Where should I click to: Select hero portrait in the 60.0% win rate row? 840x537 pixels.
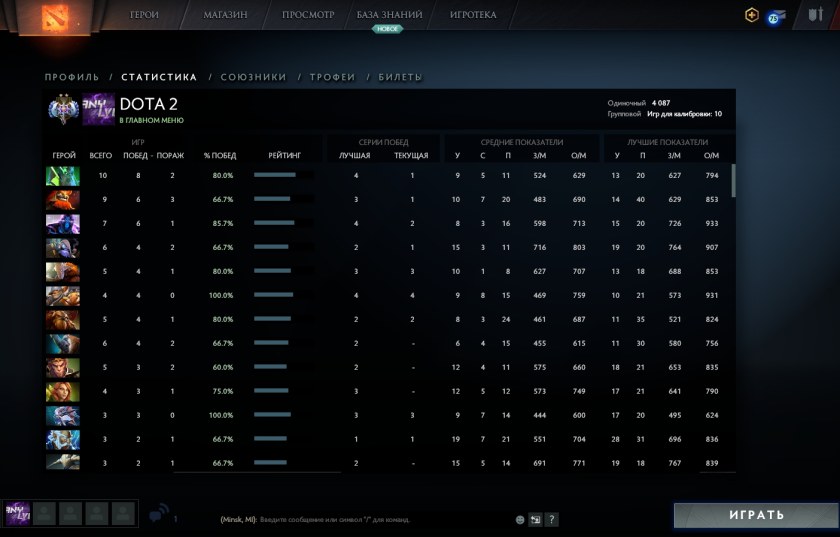(x=63, y=368)
